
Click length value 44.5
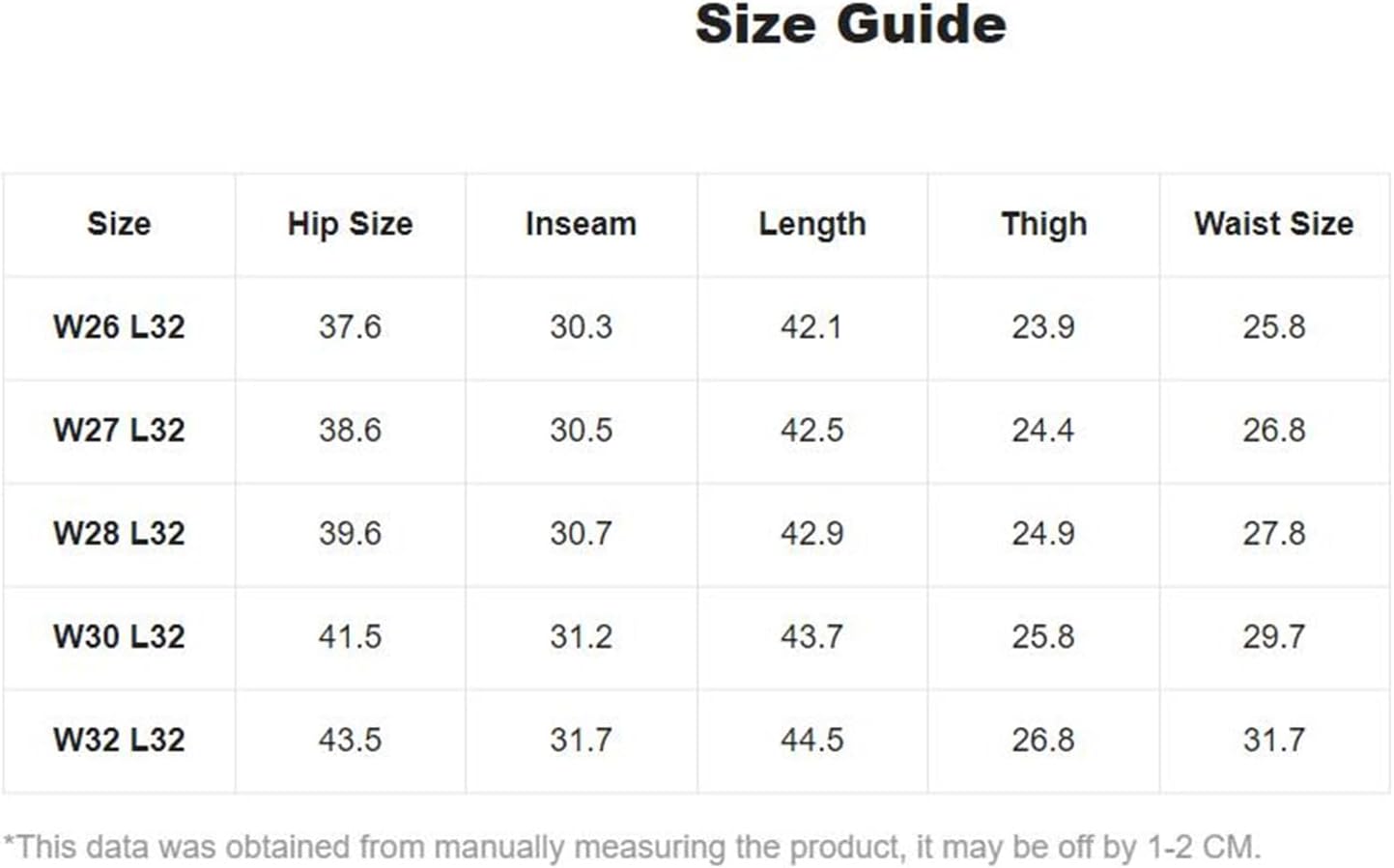[x=811, y=741]
